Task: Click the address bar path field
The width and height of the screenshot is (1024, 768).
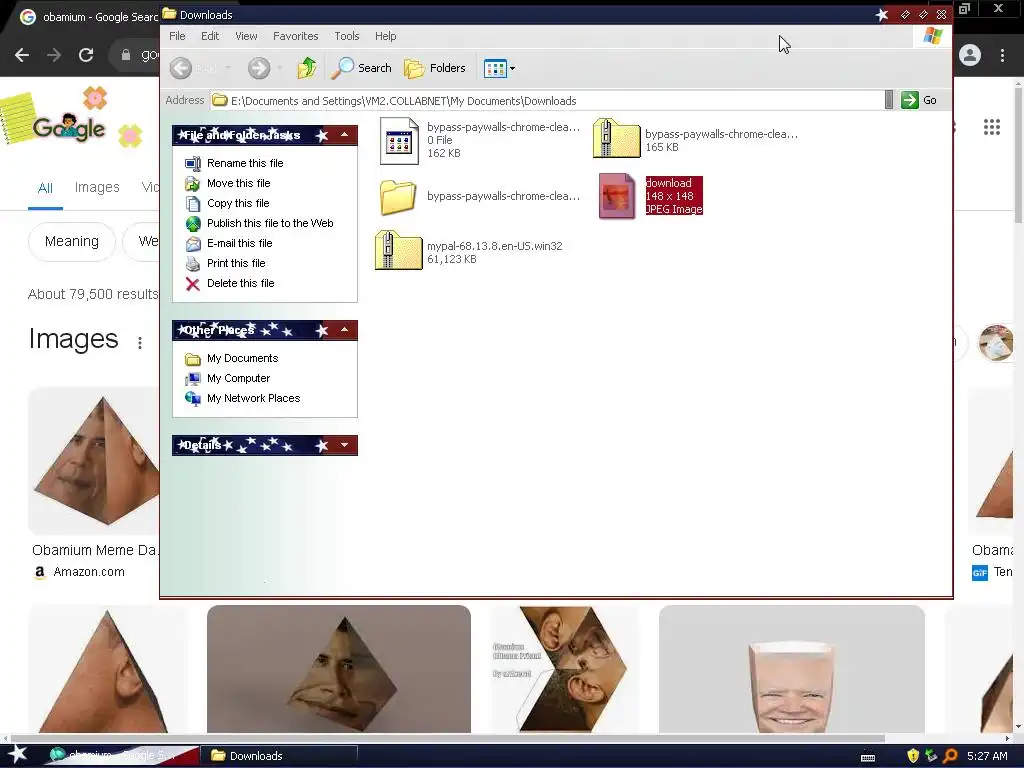Action: click(547, 101)
